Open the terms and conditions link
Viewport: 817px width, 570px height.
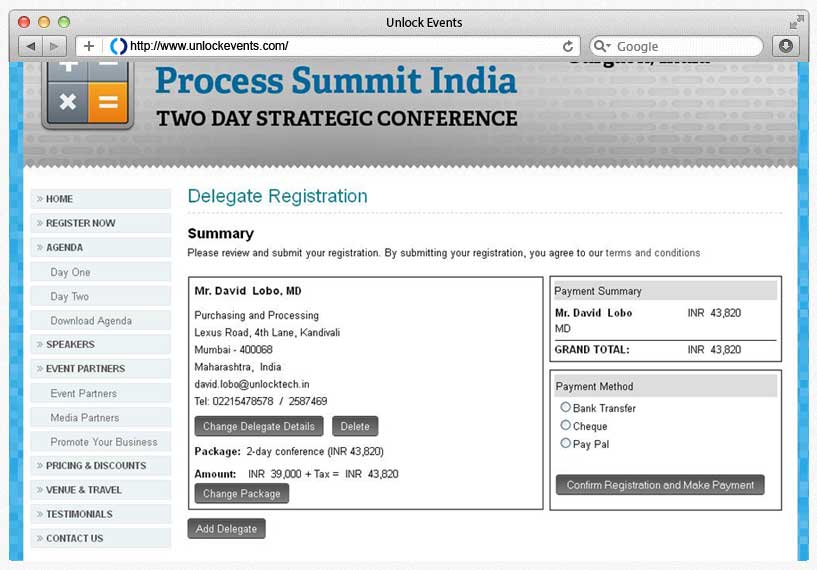point(653,253)
